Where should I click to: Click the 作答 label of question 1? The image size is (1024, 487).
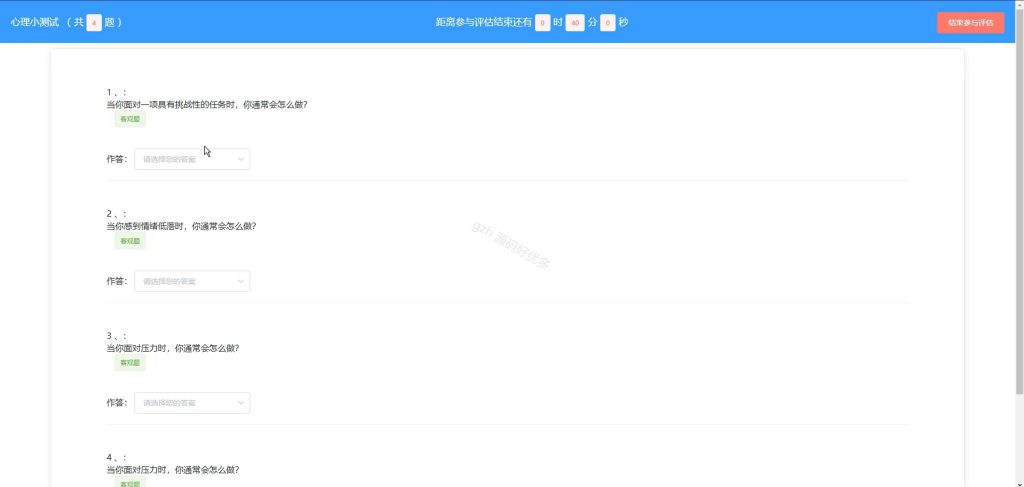(117, 159)
